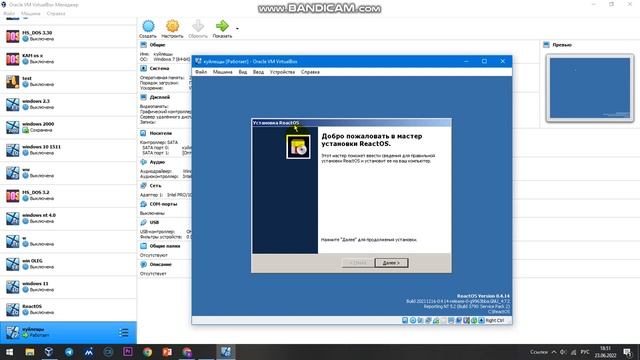Image resolution: width=640 pixels, height=360 pixels.
Task: Open Файл menu in the VM window
Action: point(201,72)
